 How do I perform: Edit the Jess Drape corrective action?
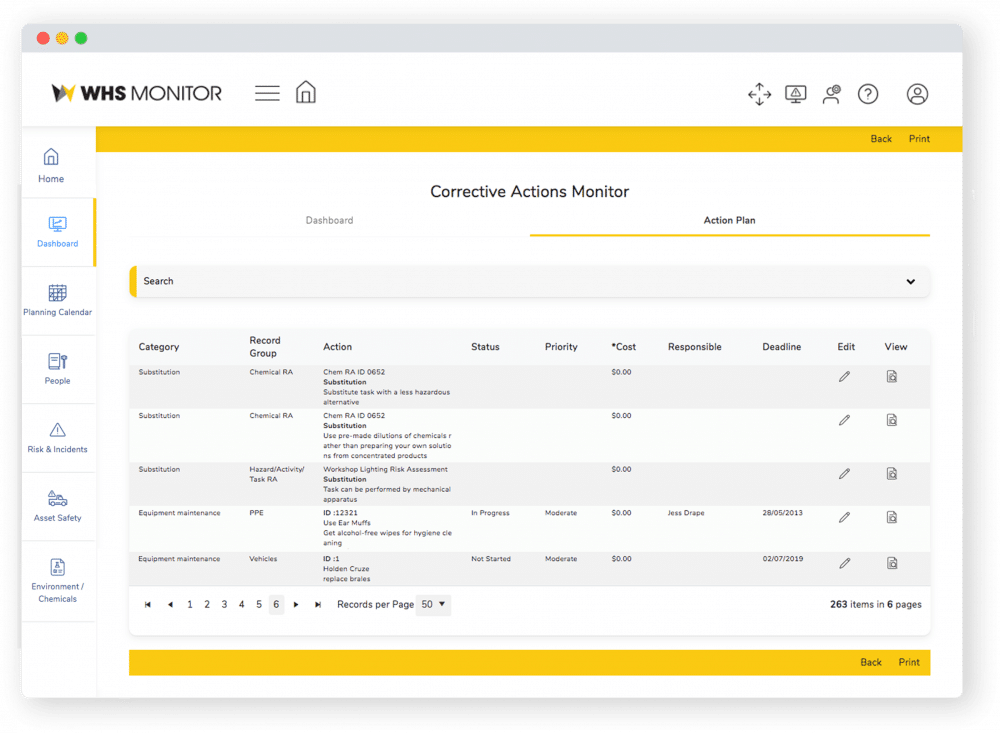[x=844, y=518]
